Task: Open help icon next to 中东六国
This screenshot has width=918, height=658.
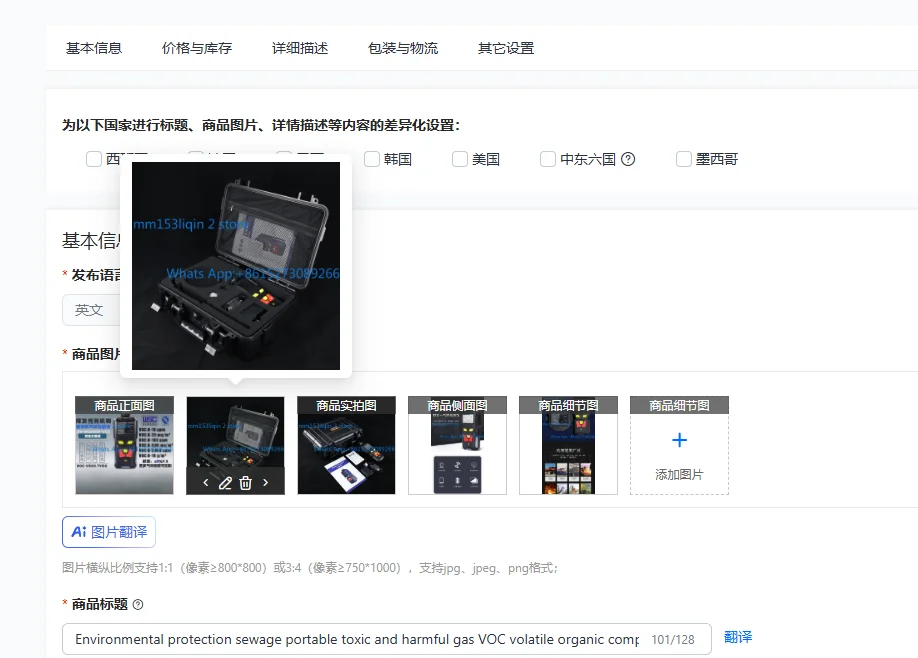Action: coord(628,159)
